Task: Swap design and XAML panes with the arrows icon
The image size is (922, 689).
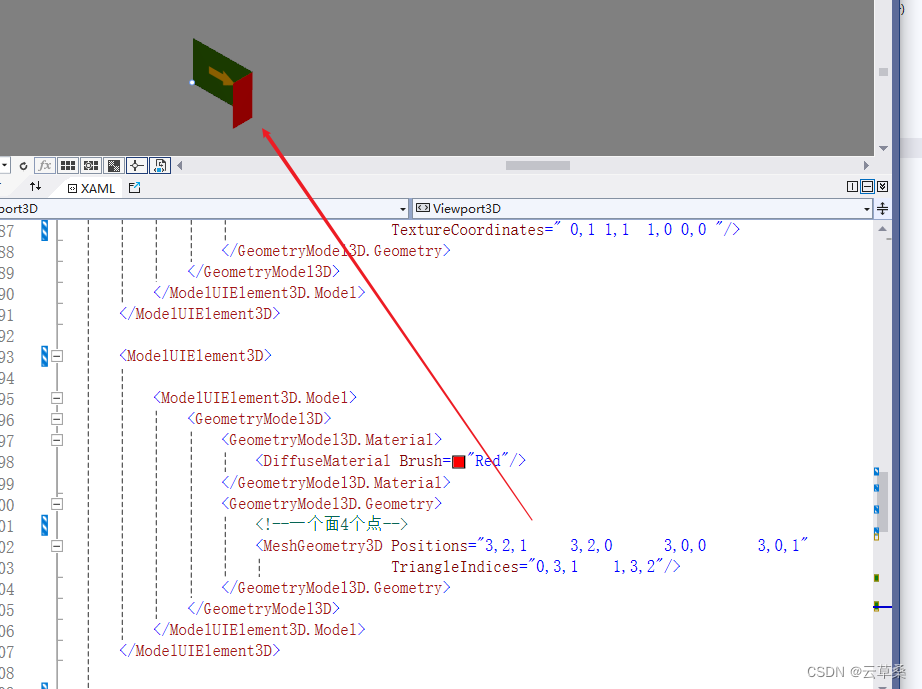Action: point(36,186)
